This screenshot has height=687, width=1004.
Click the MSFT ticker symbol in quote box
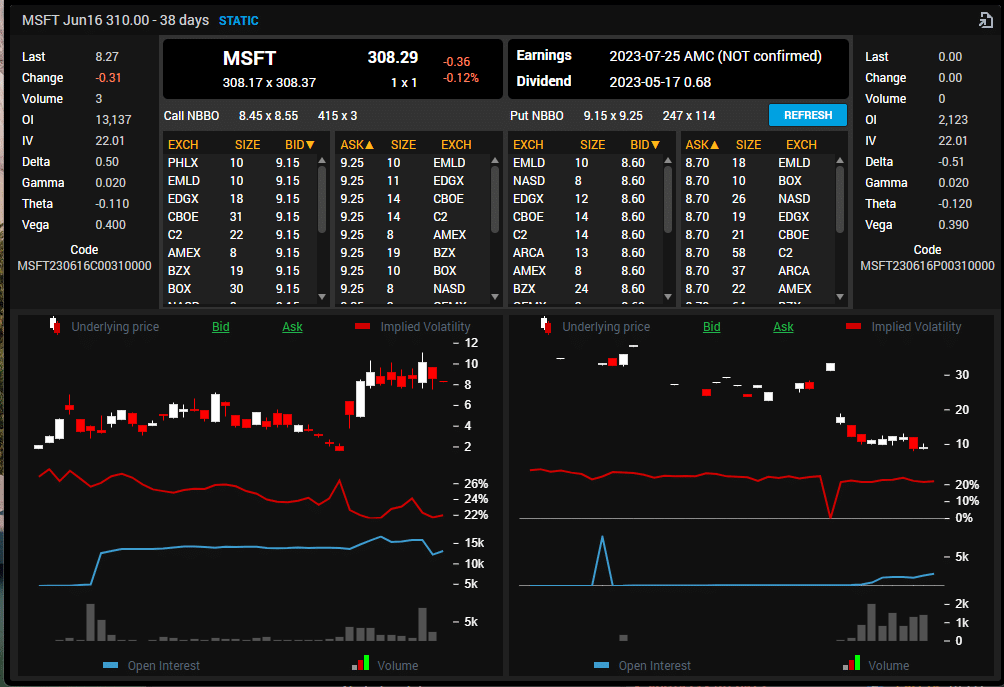point(249,58)
